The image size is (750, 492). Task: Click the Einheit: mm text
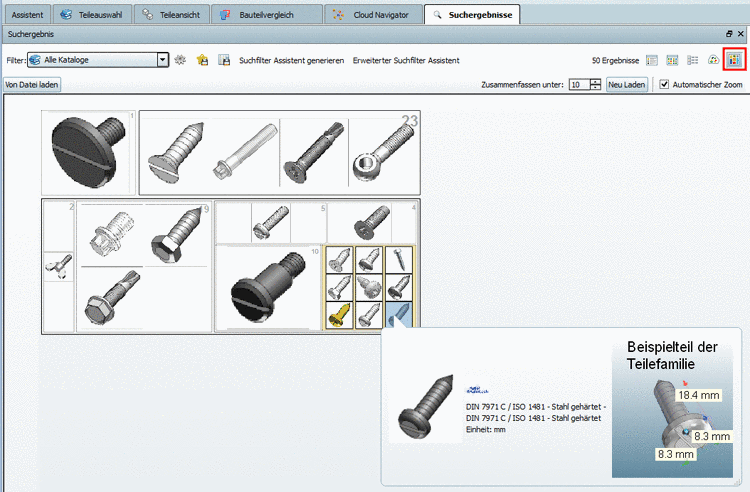(485, 429)
